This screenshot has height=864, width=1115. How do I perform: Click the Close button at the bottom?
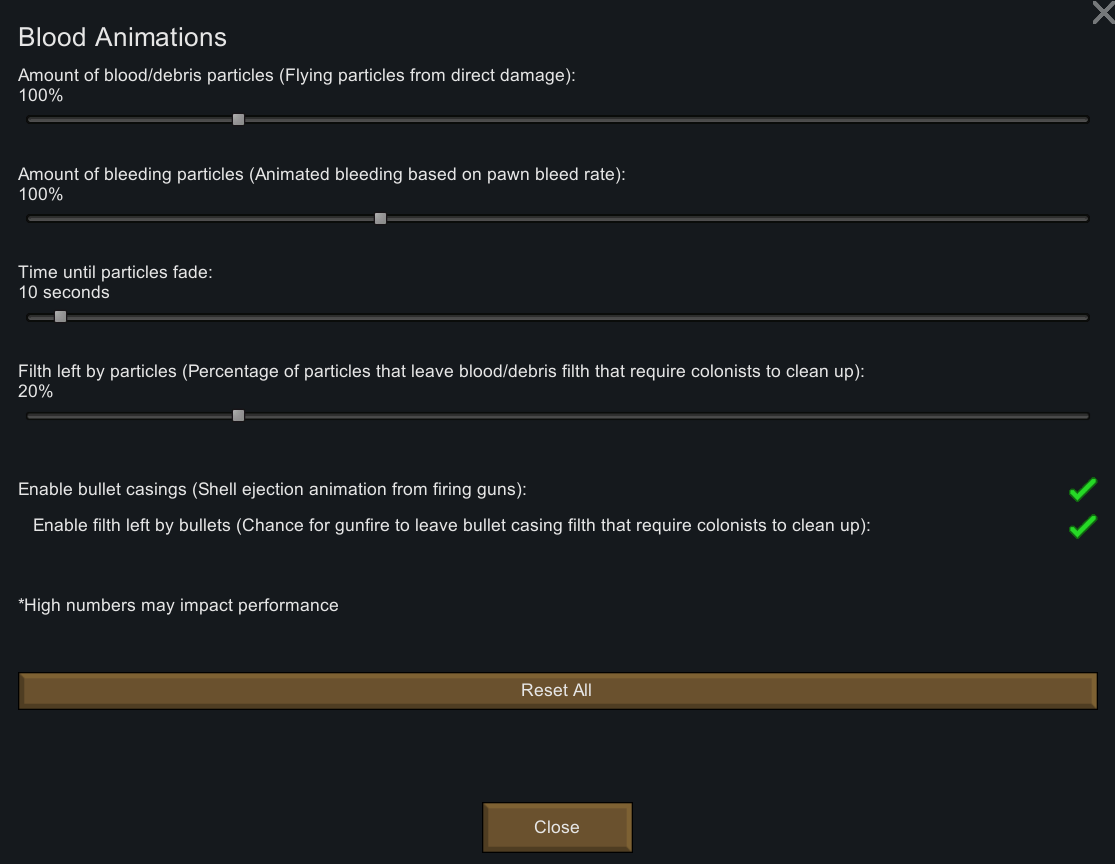[x=557, y=827]
